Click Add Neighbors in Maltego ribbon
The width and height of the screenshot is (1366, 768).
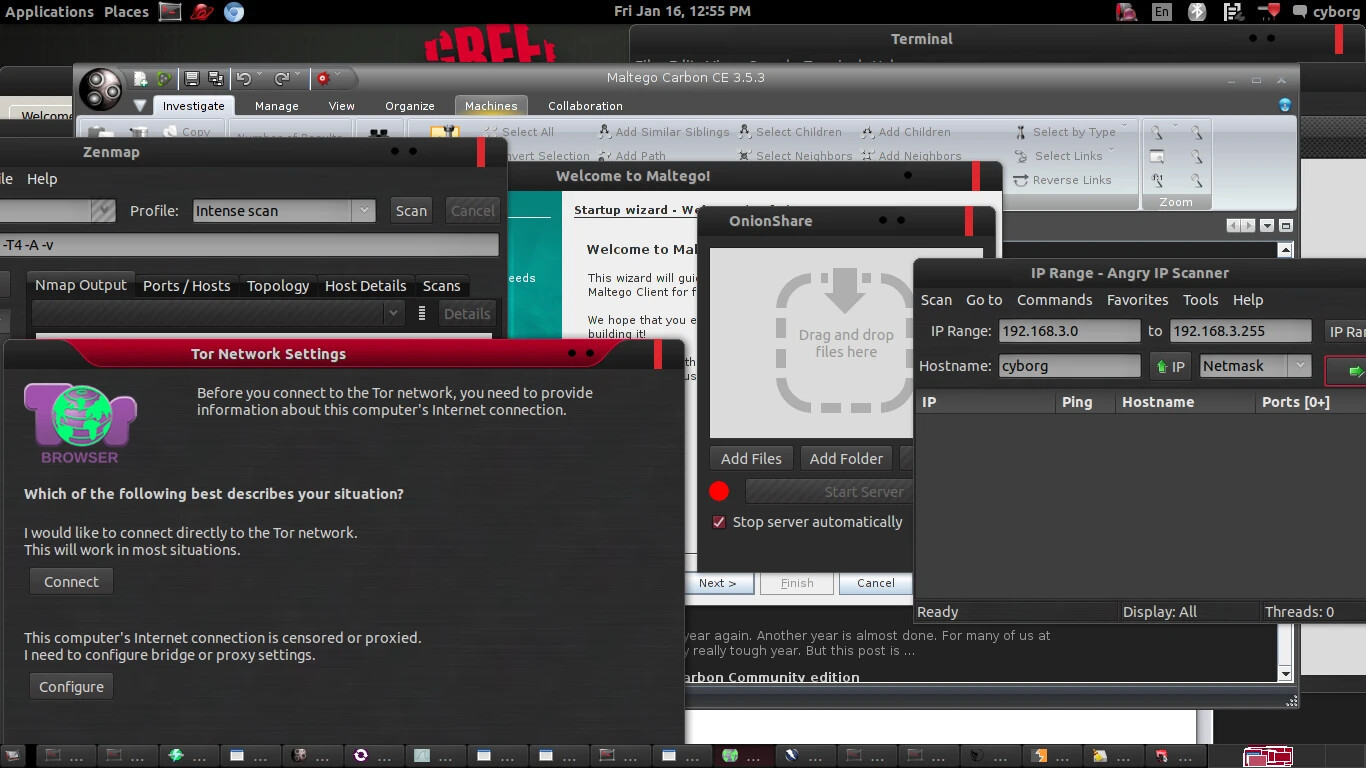[x=911, y=156]
